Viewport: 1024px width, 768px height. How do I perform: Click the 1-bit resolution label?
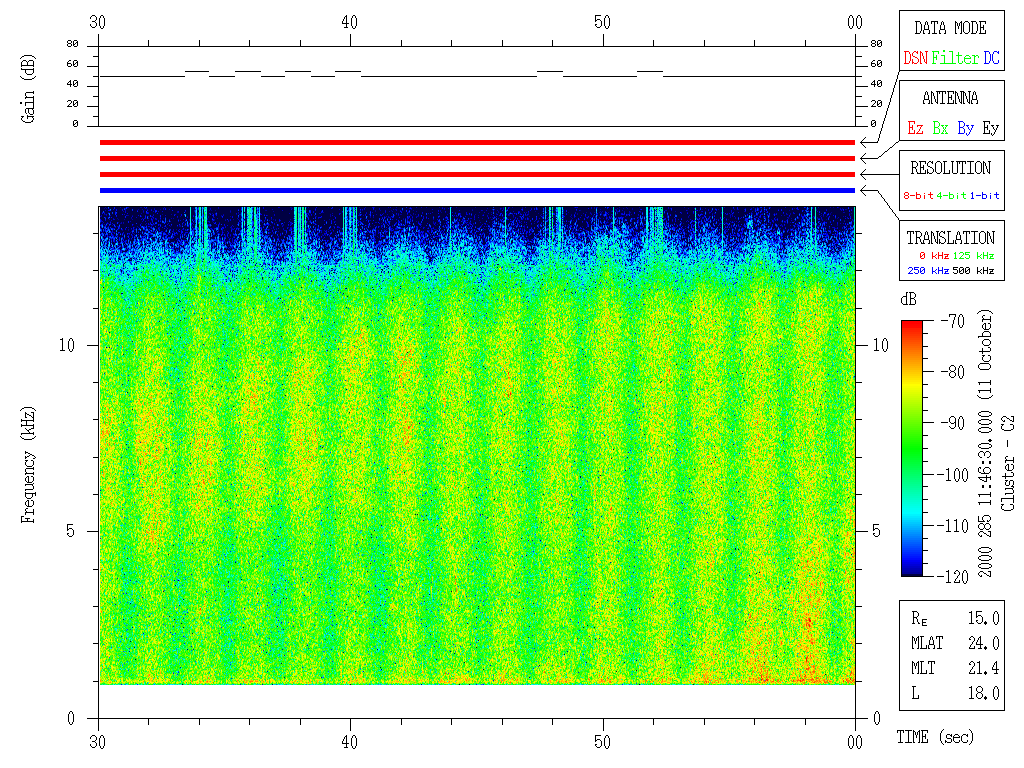985,196
